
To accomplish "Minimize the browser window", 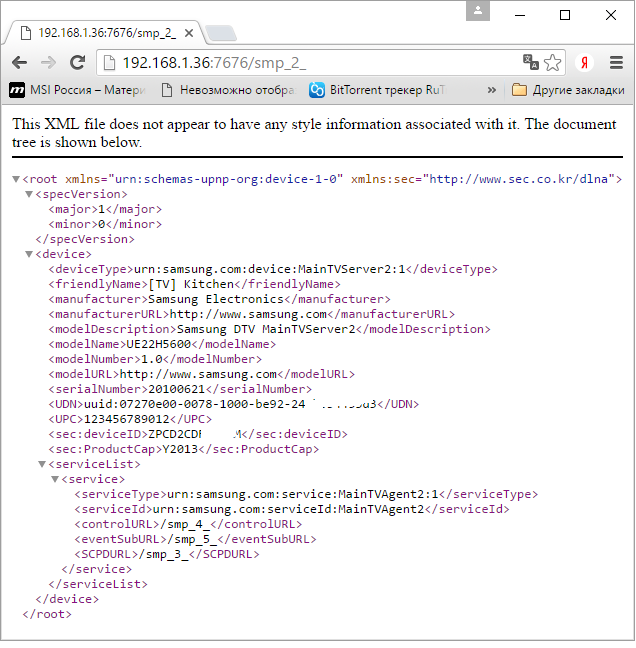I will point(520,15).
